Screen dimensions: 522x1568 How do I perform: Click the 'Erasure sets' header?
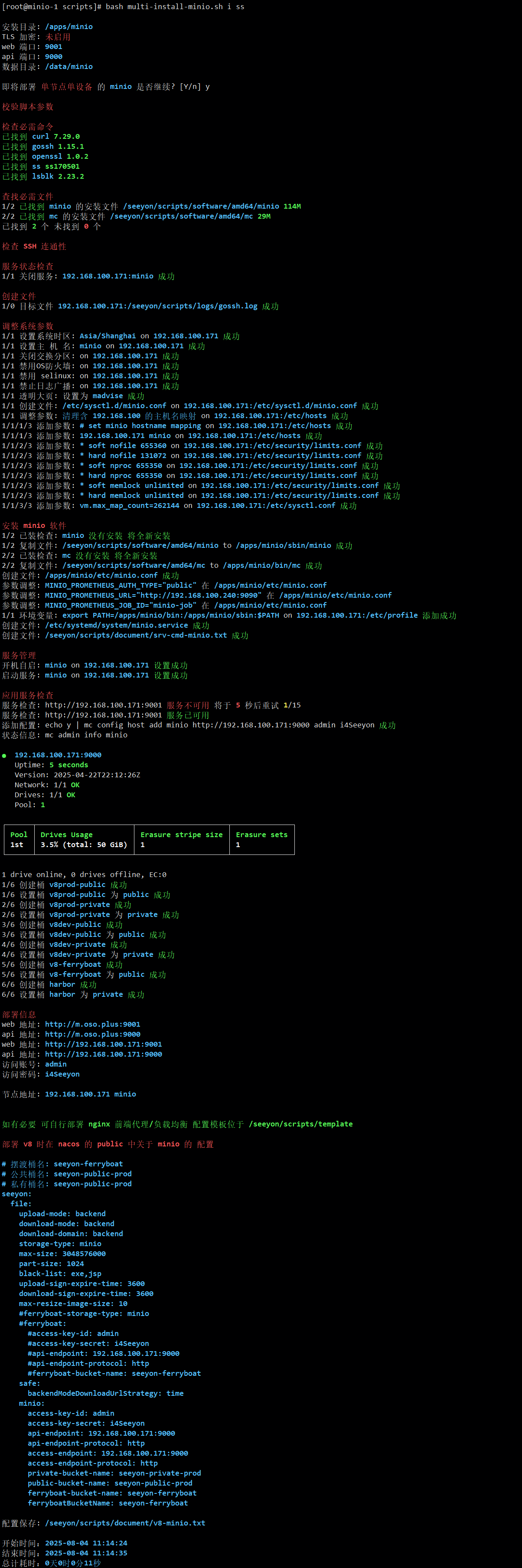pyautogui.click(x=261, y=835)
